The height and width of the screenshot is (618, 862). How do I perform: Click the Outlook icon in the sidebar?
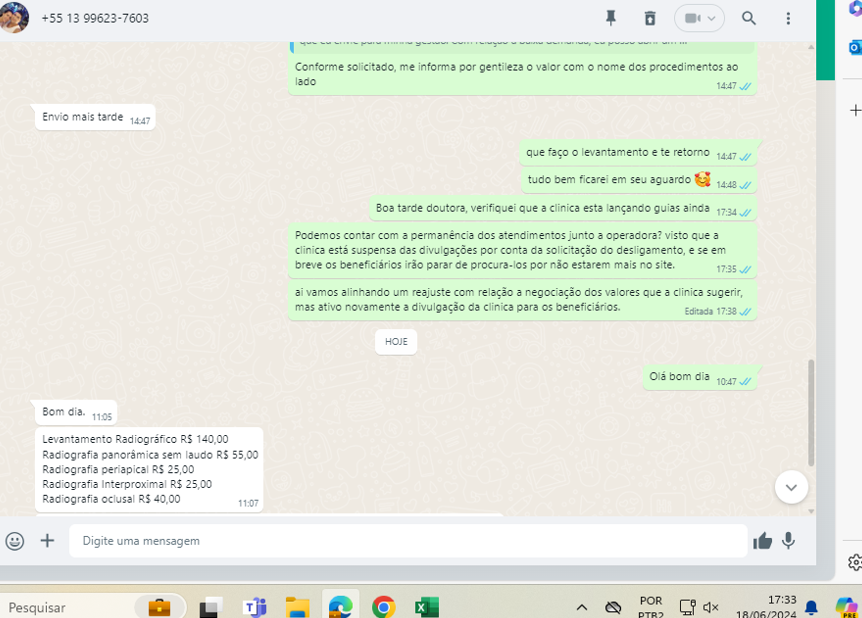[855, 47]
